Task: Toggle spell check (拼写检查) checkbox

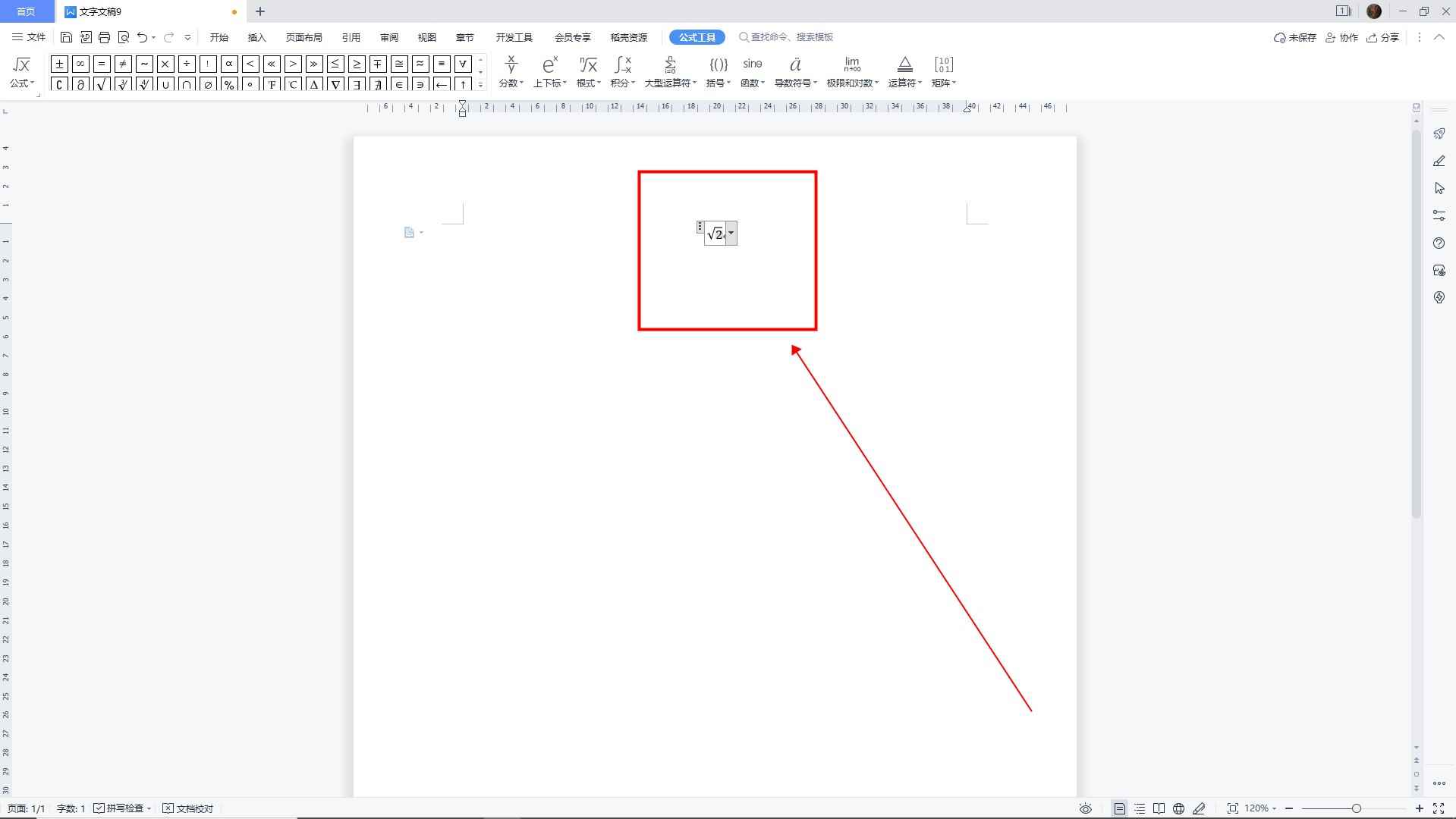Action: click(x=99, y=808)
